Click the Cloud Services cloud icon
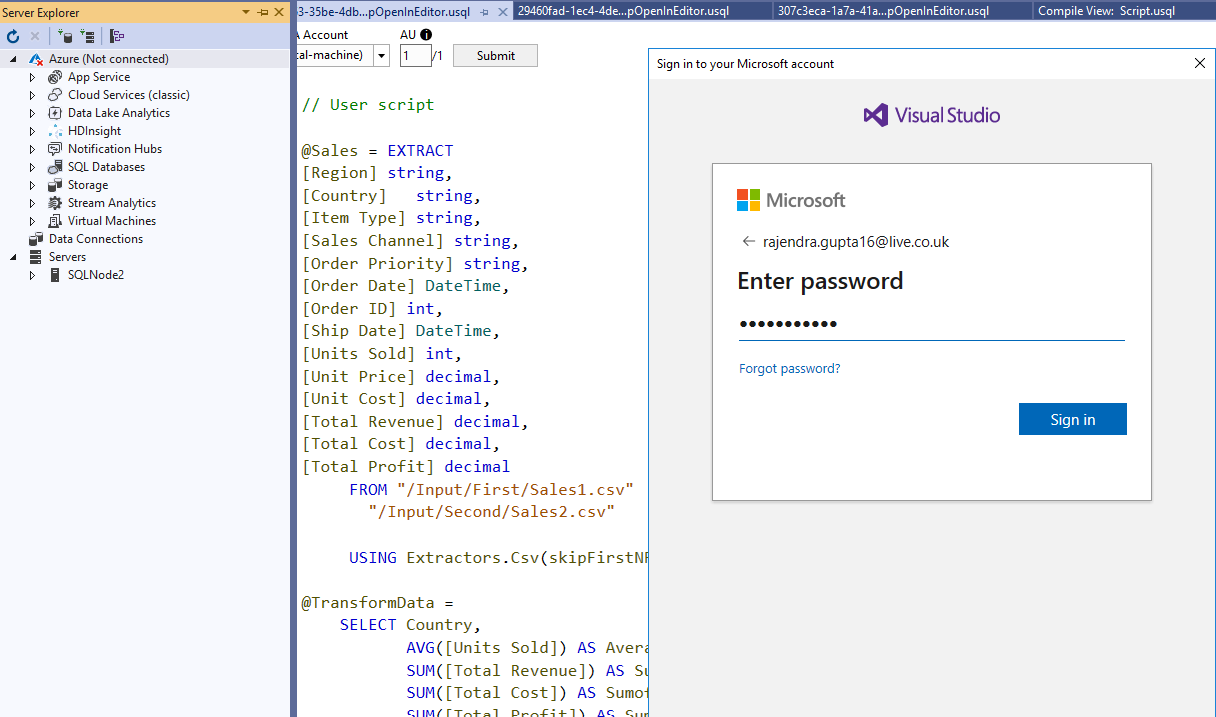This screenshot has width=1216, height=717. click(x=55, y=95)
